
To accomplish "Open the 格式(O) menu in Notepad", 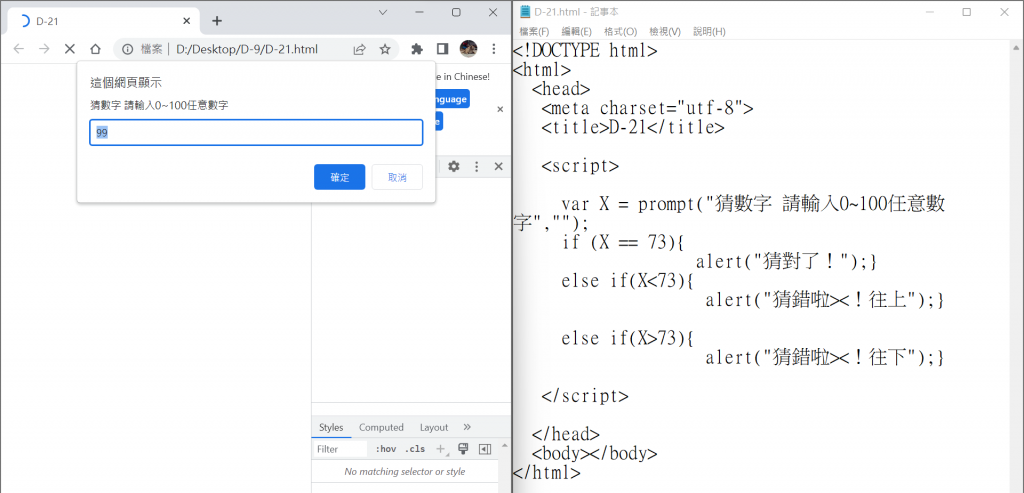I will 620,31.
